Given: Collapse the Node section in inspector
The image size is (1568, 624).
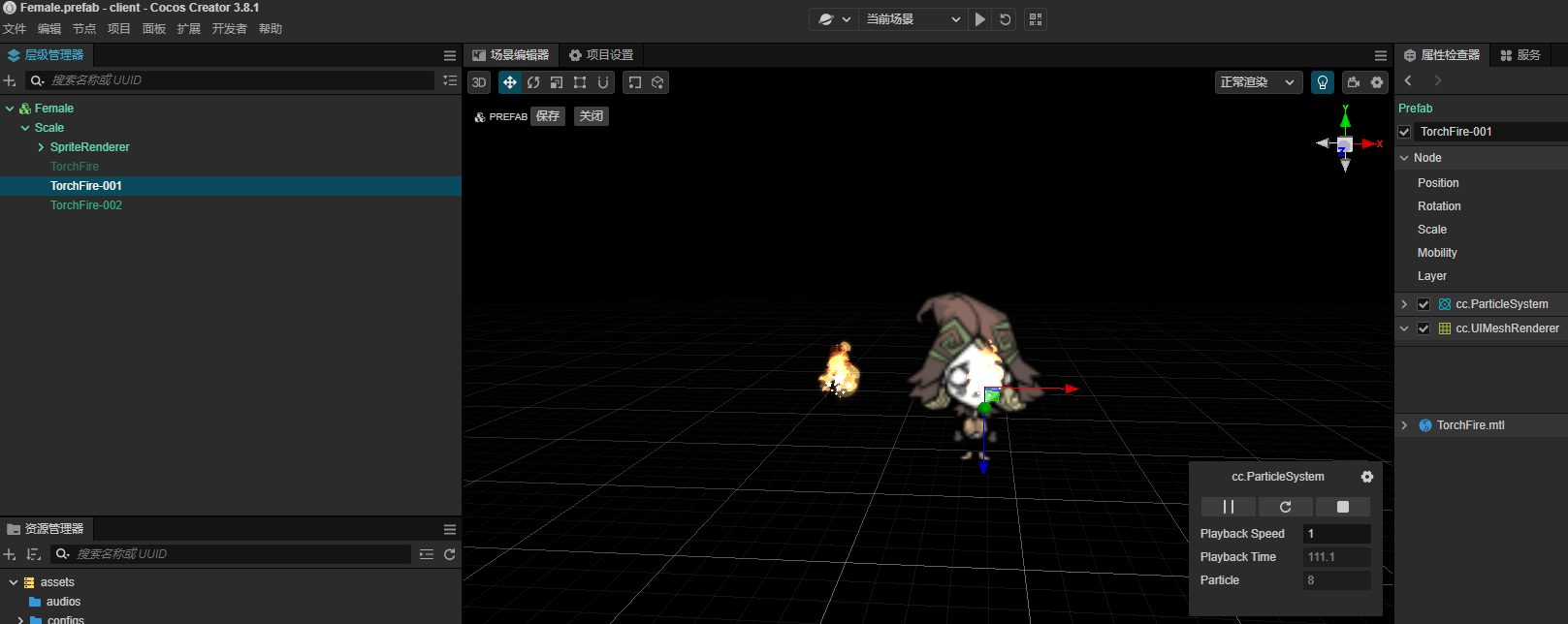Looking at the screenshot, I should click(x=1404, y=158).
